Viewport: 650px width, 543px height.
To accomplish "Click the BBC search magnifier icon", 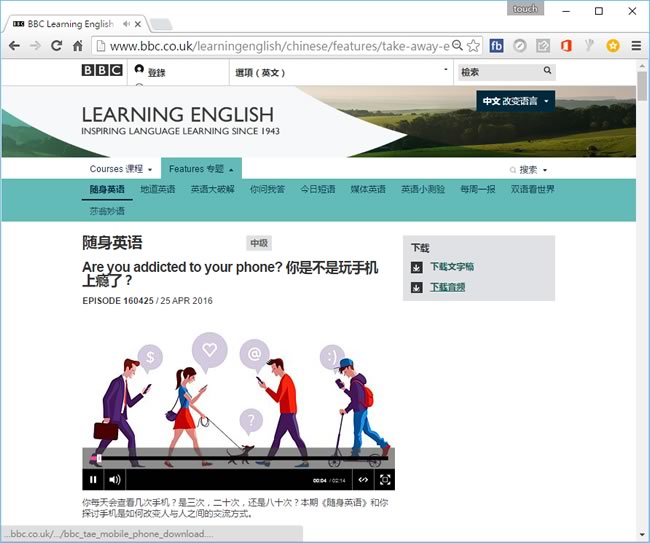I will point(547,70).
